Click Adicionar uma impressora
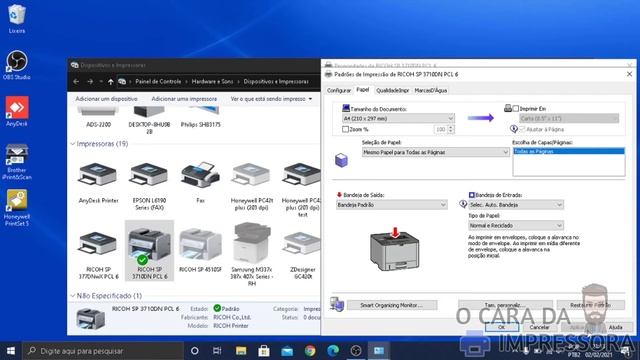 click(x=184, y=99)
